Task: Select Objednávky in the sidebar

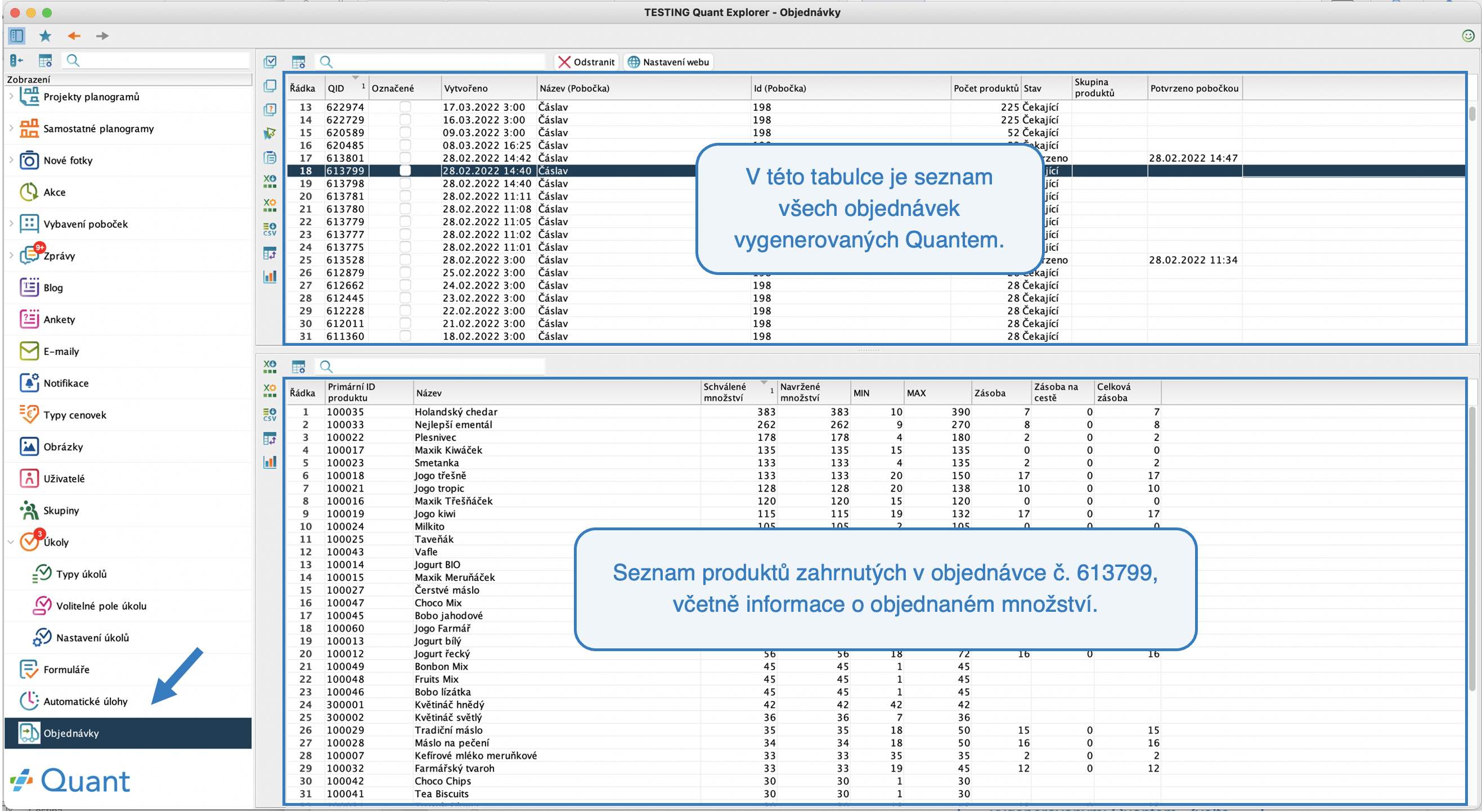Action: [x=128, y=733]
